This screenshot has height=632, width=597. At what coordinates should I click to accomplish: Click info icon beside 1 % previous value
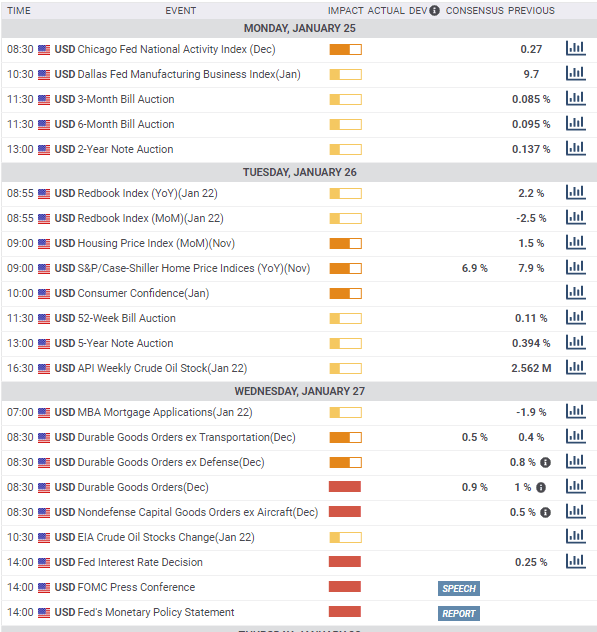[541, 487]
